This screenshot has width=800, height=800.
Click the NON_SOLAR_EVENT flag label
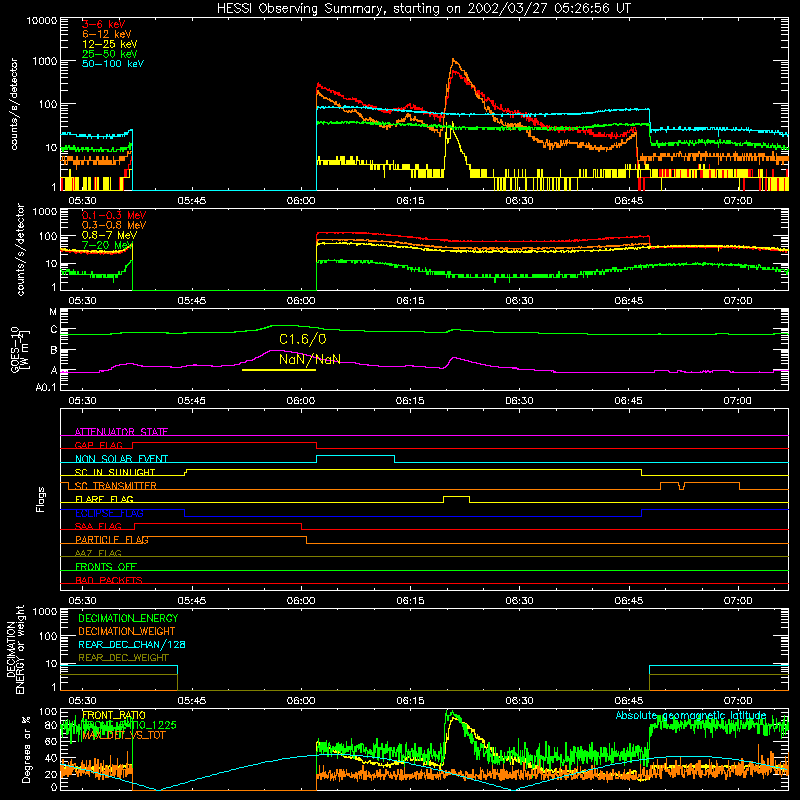121,459
